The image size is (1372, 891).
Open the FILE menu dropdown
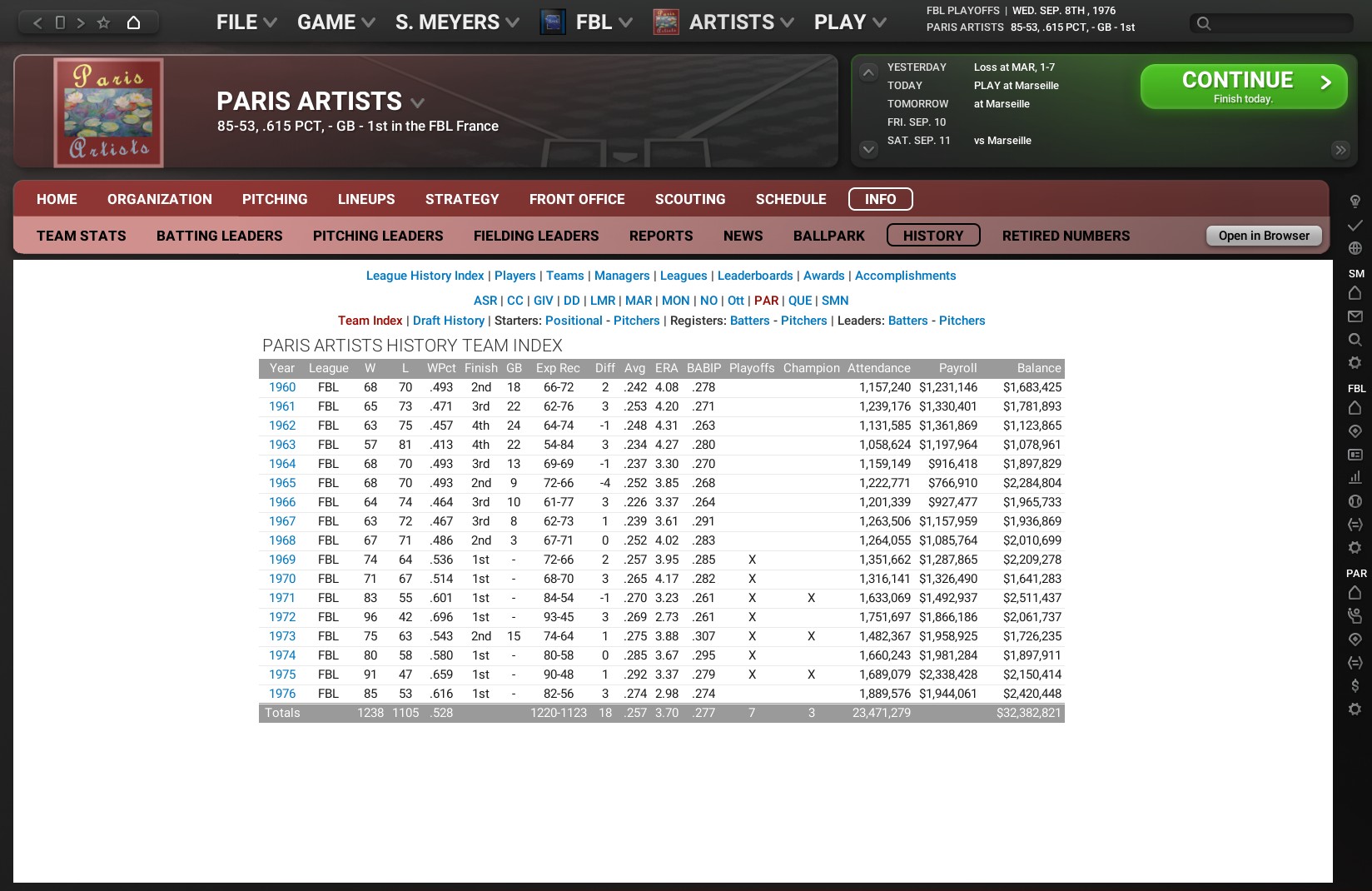246,22
